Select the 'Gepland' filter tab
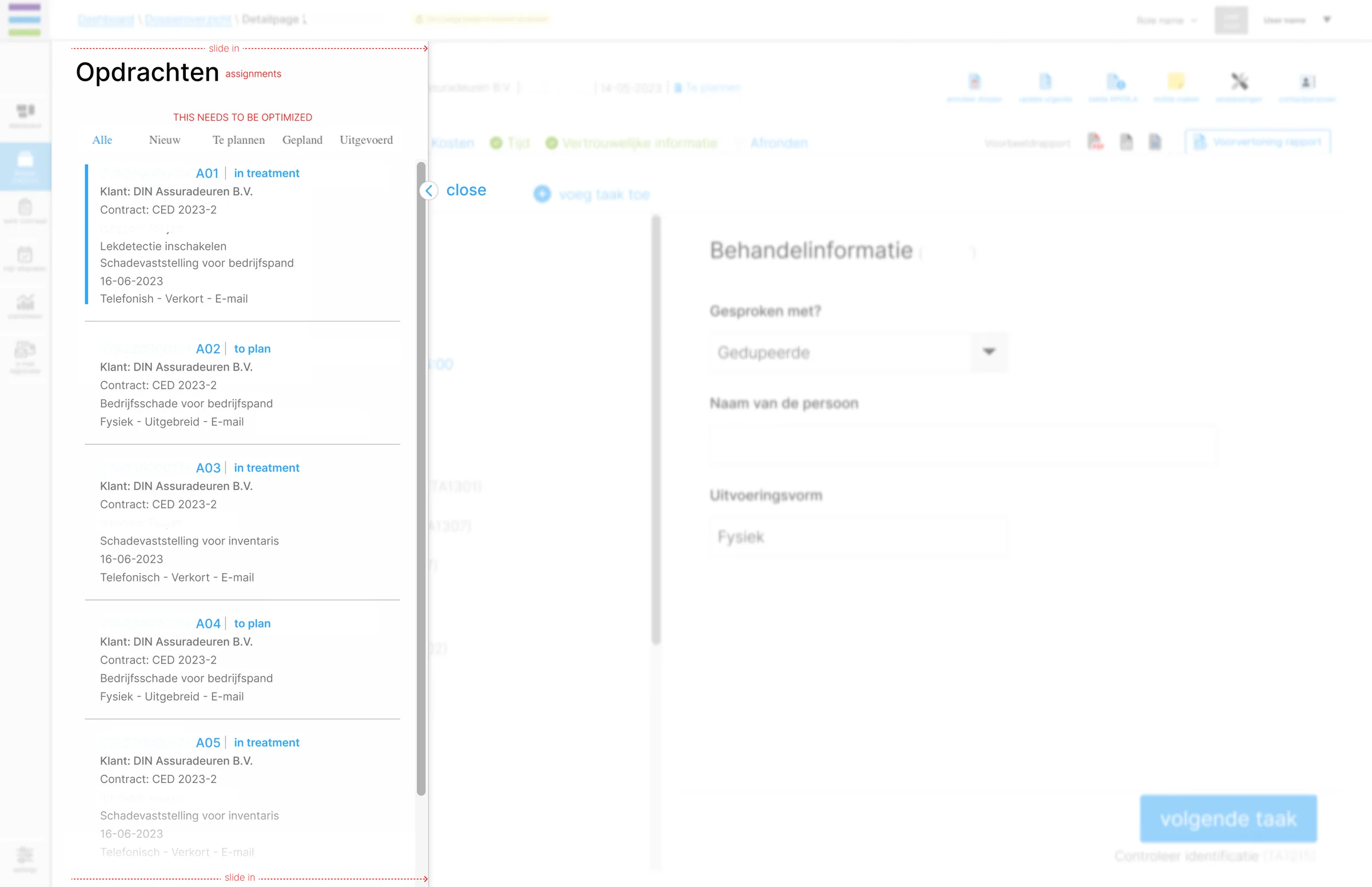 click(302, 140)
